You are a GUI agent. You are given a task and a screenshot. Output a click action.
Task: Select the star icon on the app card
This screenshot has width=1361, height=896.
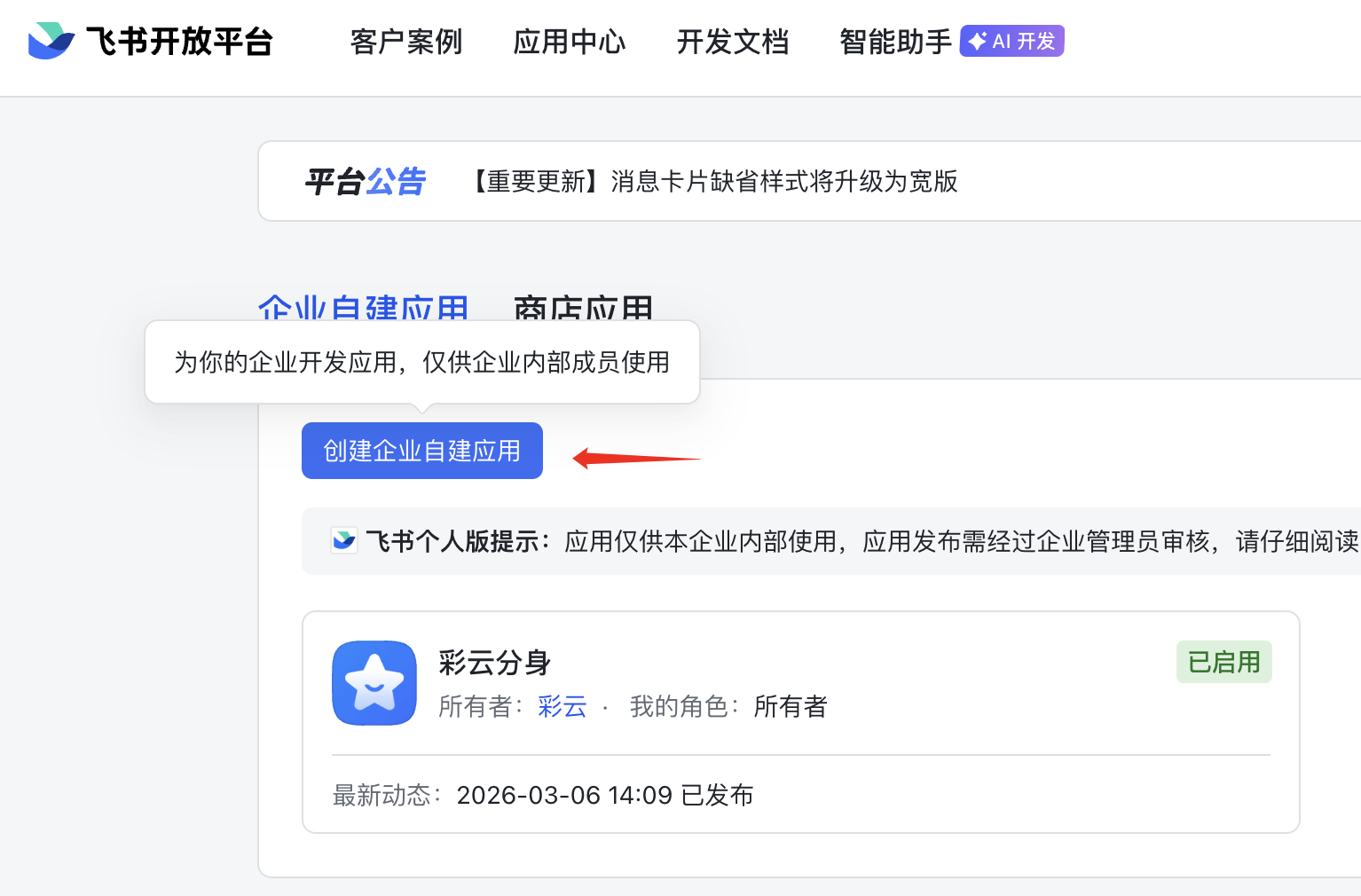pyautogui.click(x=374, y=683)
